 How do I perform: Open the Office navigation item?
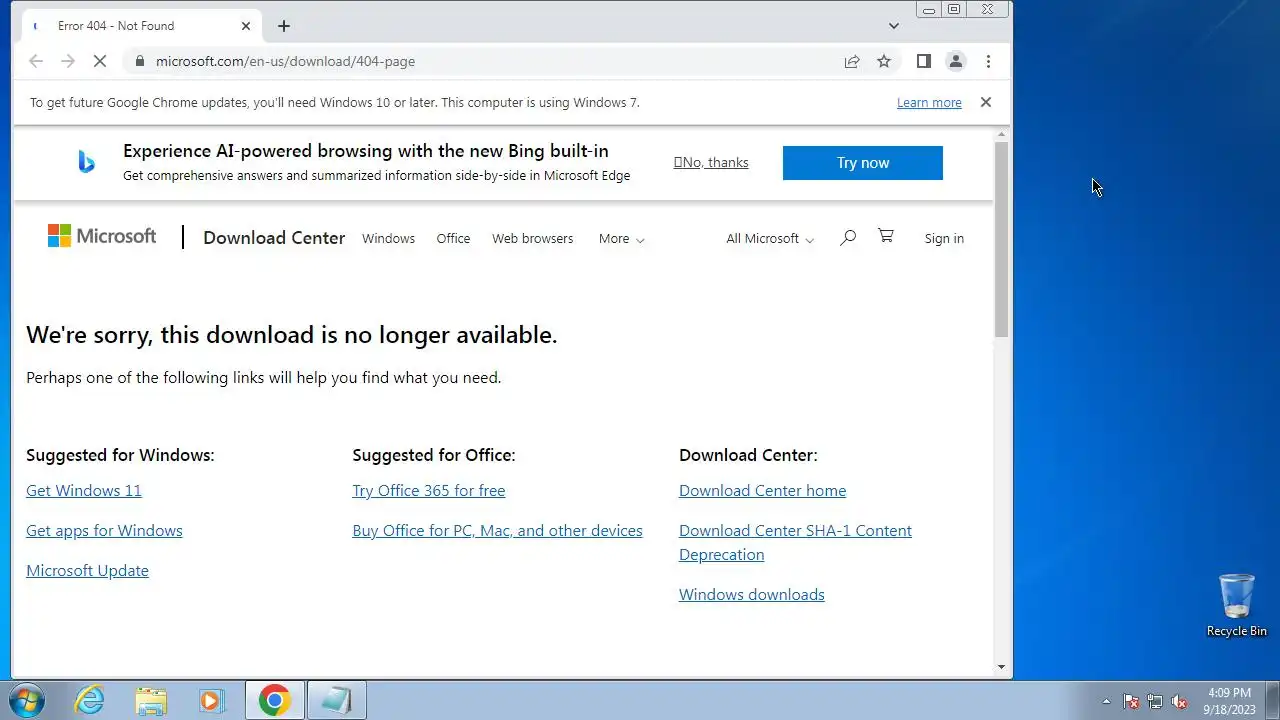[453, 238]
